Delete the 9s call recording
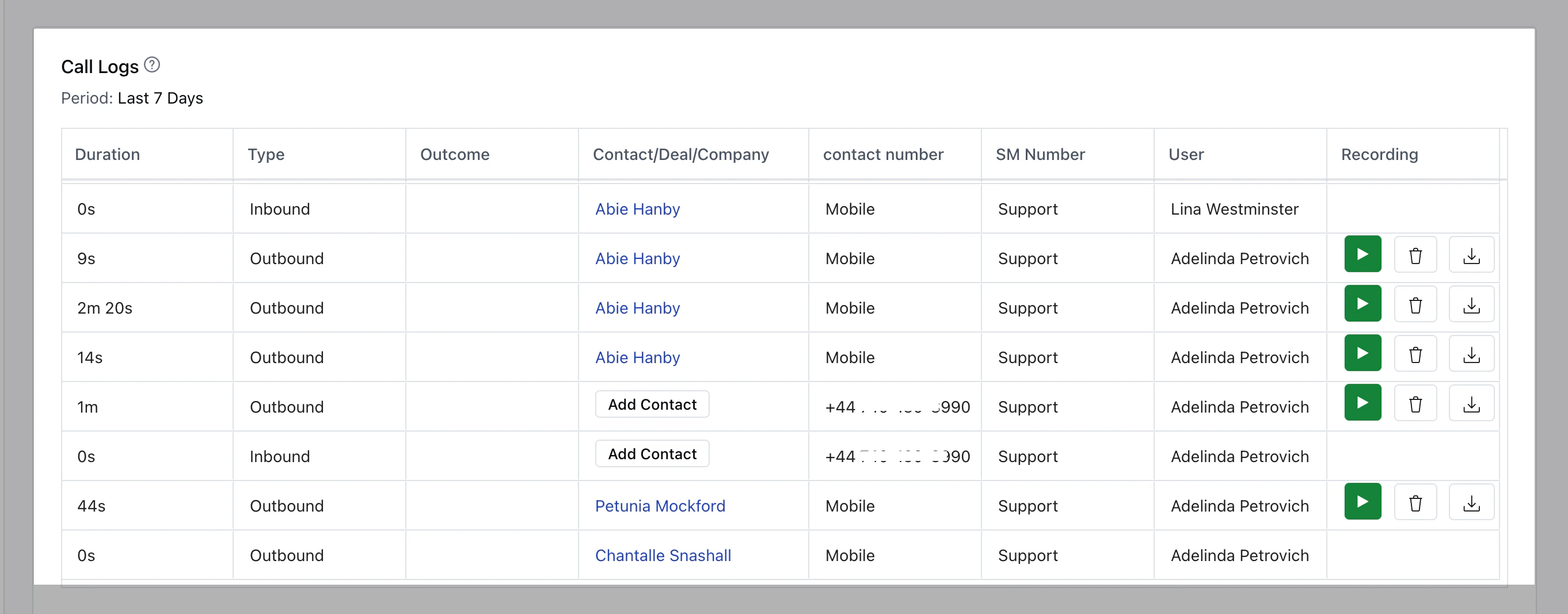Image resolution: width=1568 pixels, height=614 pixels. 1415,255
